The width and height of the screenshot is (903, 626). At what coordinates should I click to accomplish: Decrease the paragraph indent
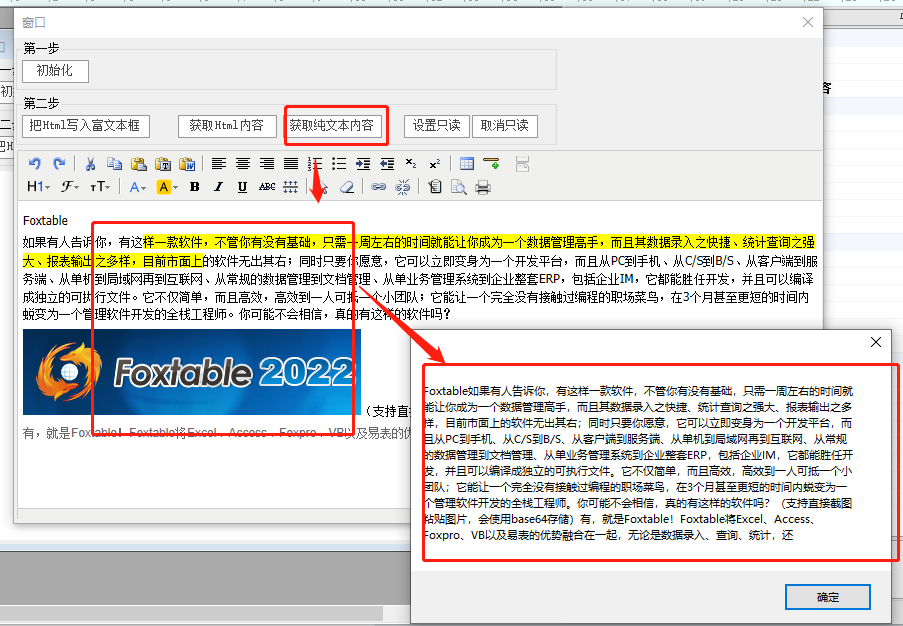[x=388, y=164]
